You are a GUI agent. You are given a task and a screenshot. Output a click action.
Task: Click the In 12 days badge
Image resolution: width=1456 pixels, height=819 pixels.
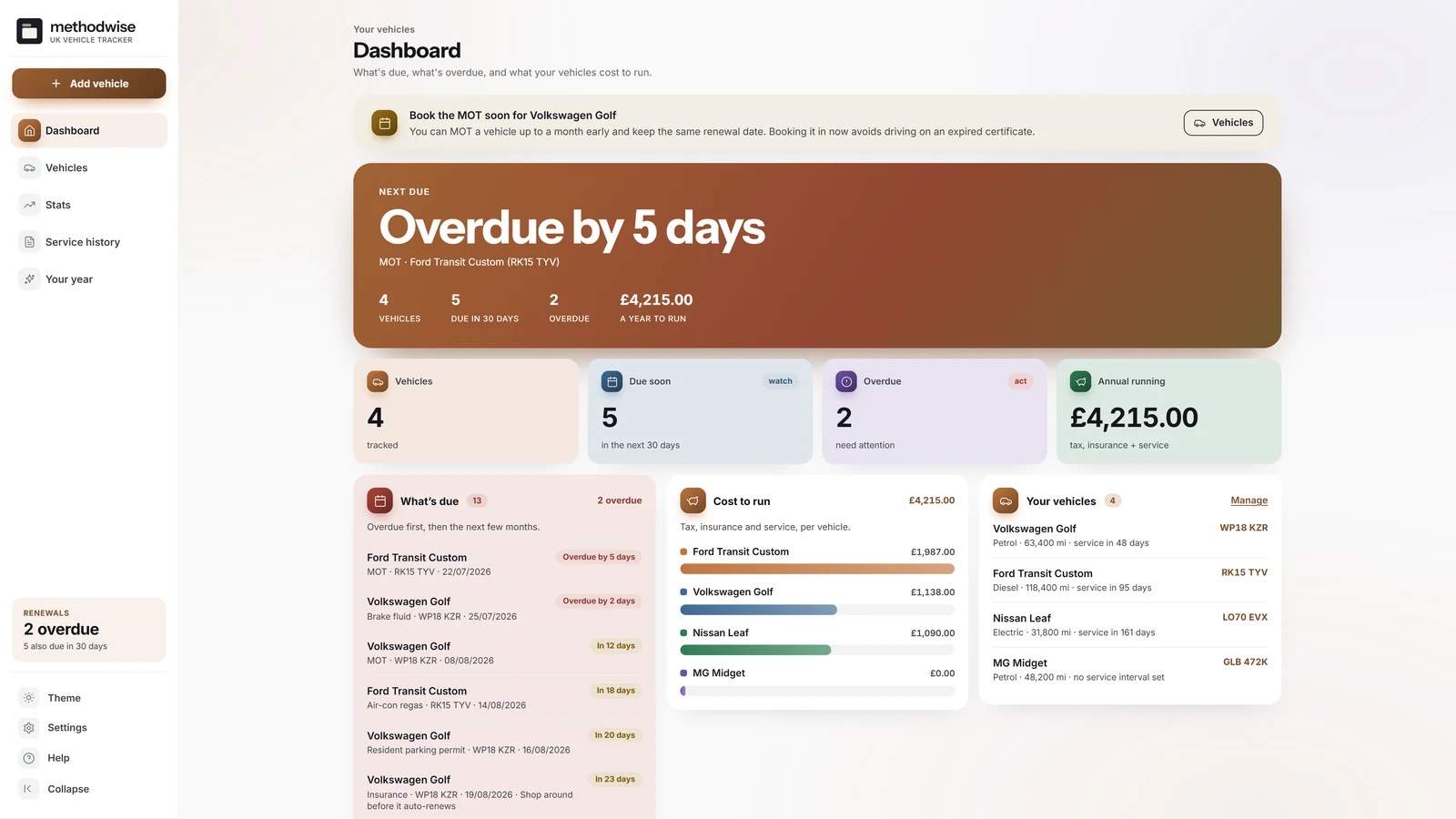tap(616, 645)
